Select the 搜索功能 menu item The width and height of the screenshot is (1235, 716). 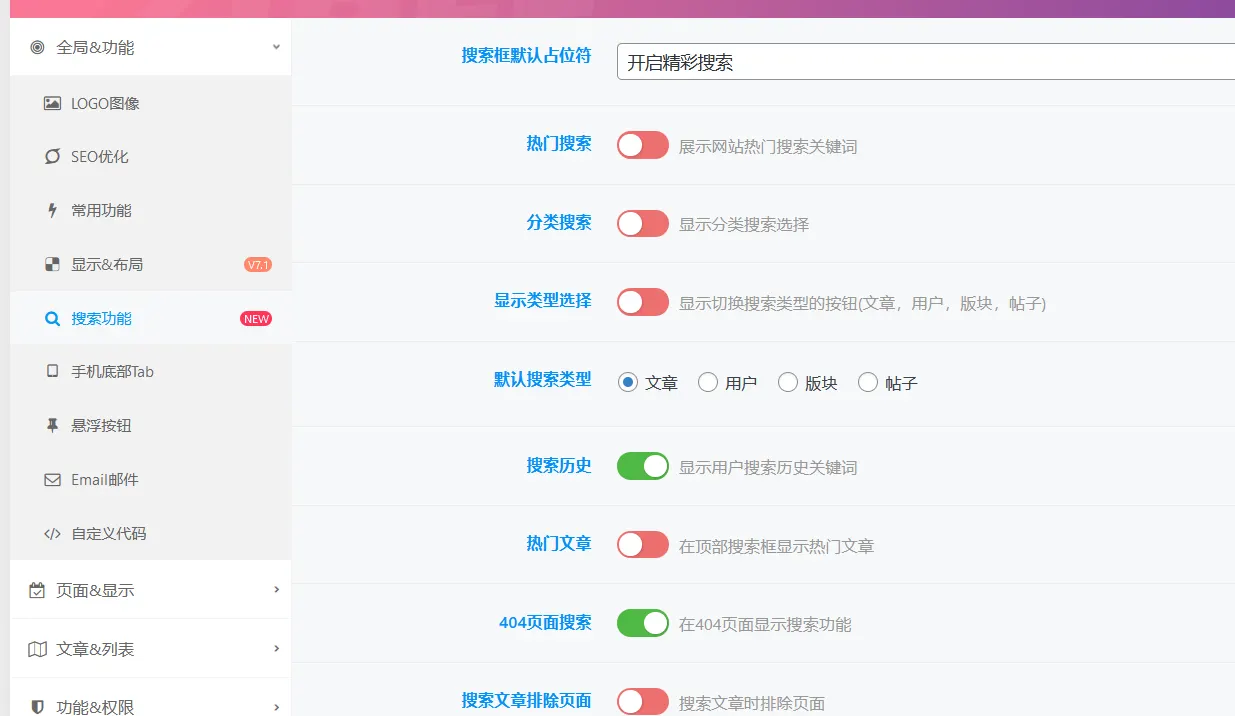pyautogui.click(x=151, y=318)
